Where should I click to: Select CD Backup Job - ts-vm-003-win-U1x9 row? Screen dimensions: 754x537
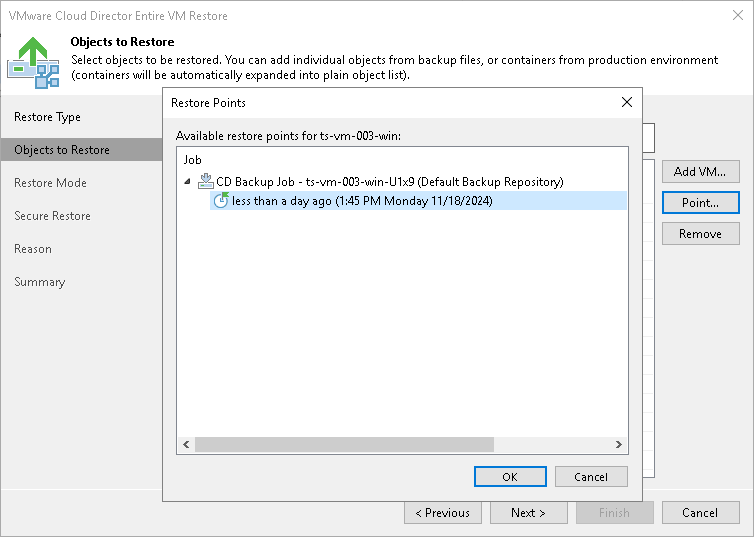[390, 182]
